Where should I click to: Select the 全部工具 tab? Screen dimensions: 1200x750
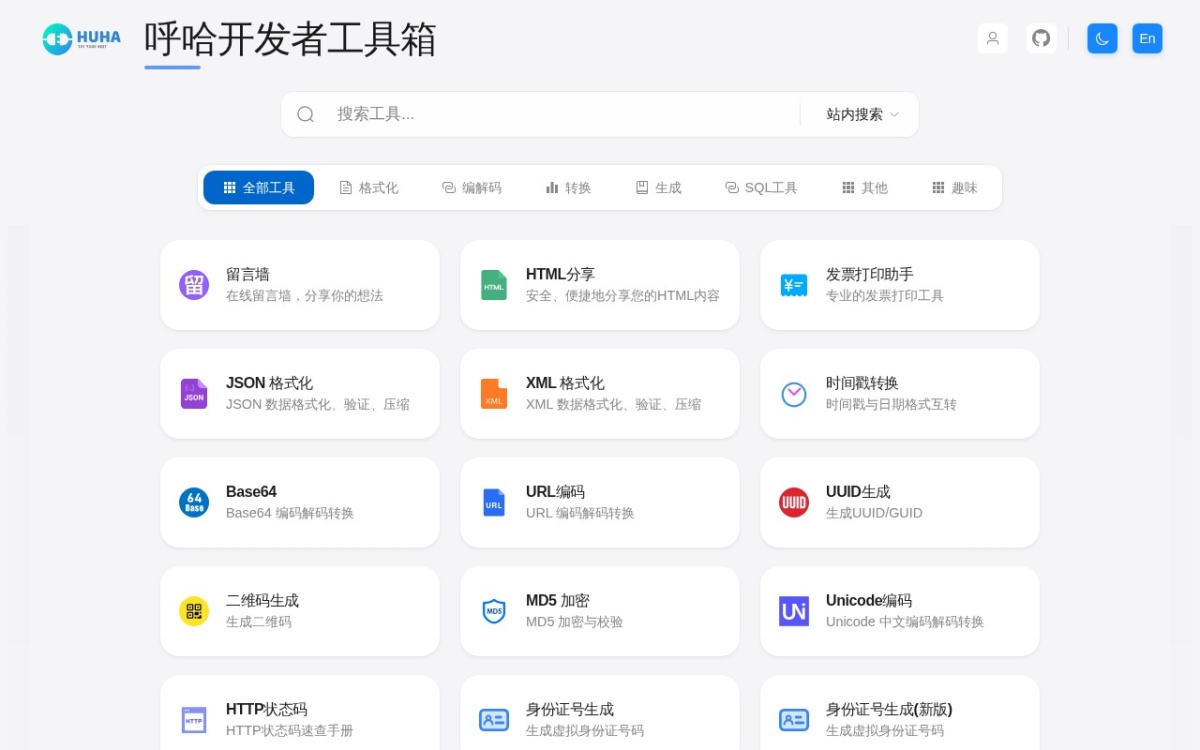[x=259, y=187]
